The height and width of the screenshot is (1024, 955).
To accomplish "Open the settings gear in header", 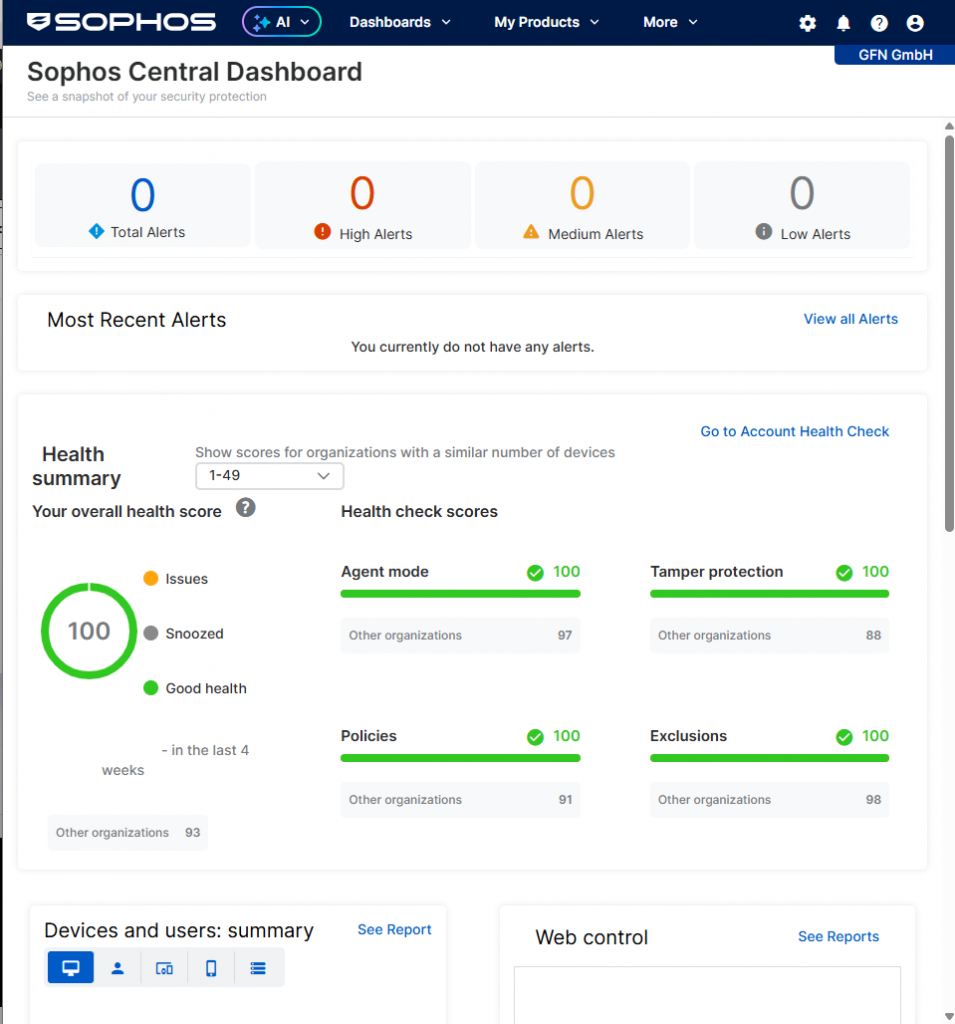I will (x=807, y=23).
